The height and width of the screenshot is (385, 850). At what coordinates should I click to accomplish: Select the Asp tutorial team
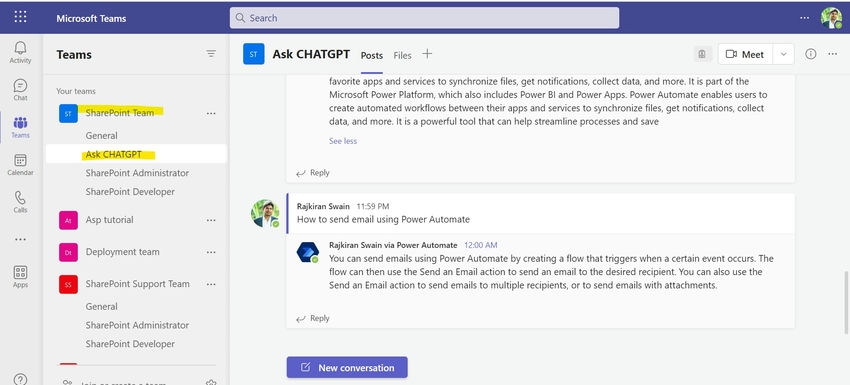tap(110, 220)
